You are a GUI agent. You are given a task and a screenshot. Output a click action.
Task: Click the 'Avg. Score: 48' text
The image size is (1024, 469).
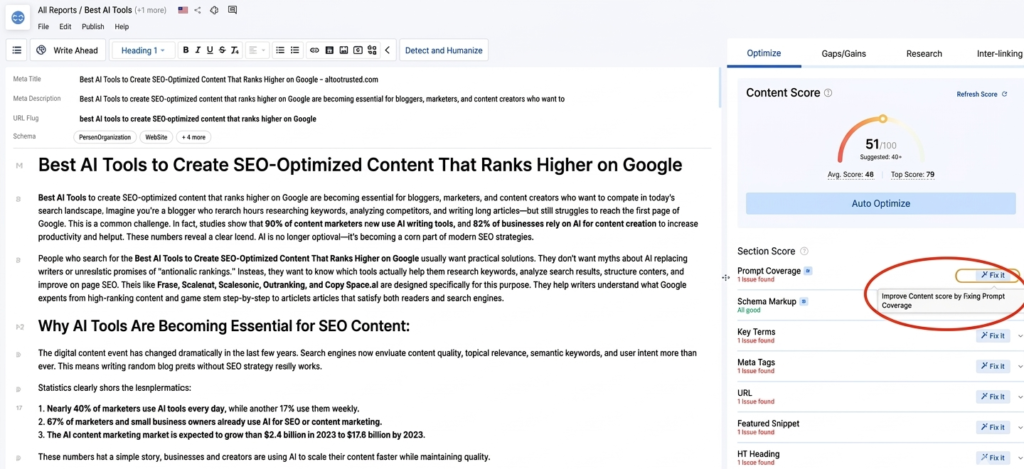click(x=850, y=174)
